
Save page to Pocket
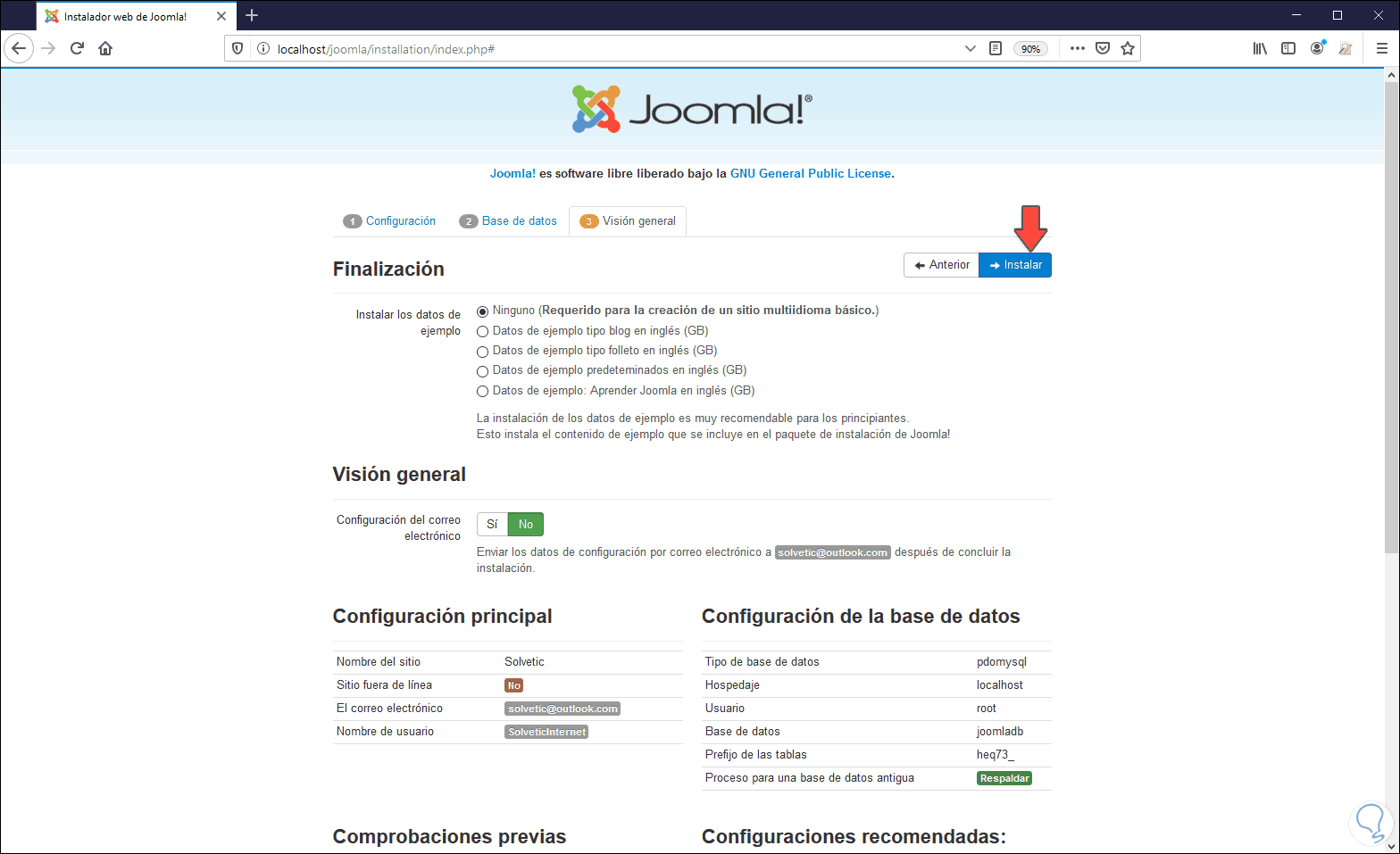click(1103, 48)
